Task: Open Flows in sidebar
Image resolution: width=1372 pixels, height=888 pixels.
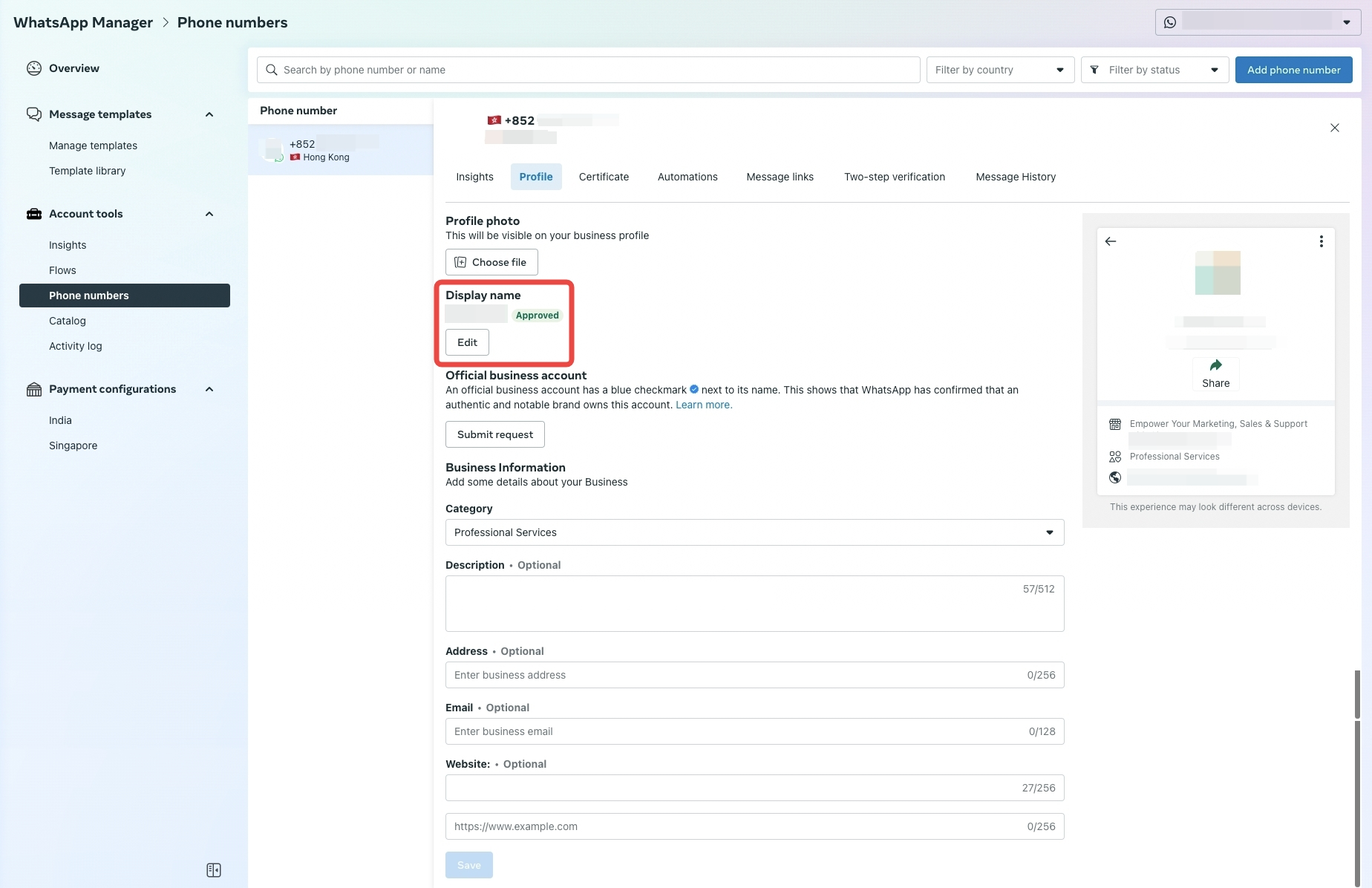Action: [x=62, y=270]
